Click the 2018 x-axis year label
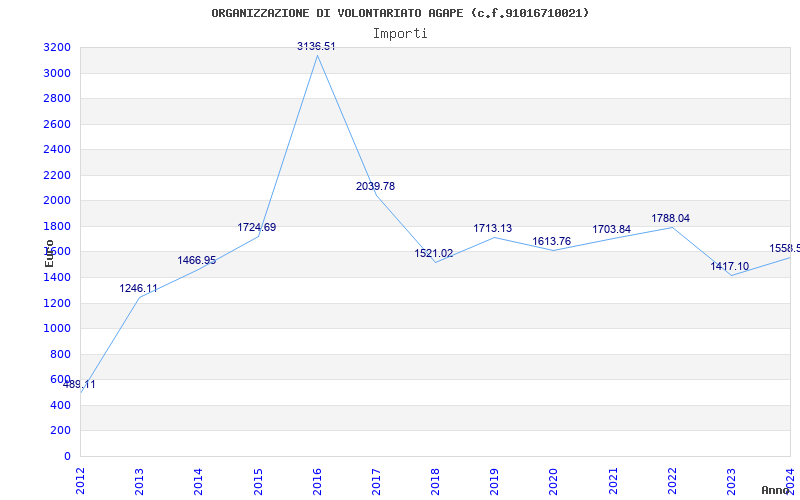The height and width of the screenshot is (500, 800). click(435, 482)
